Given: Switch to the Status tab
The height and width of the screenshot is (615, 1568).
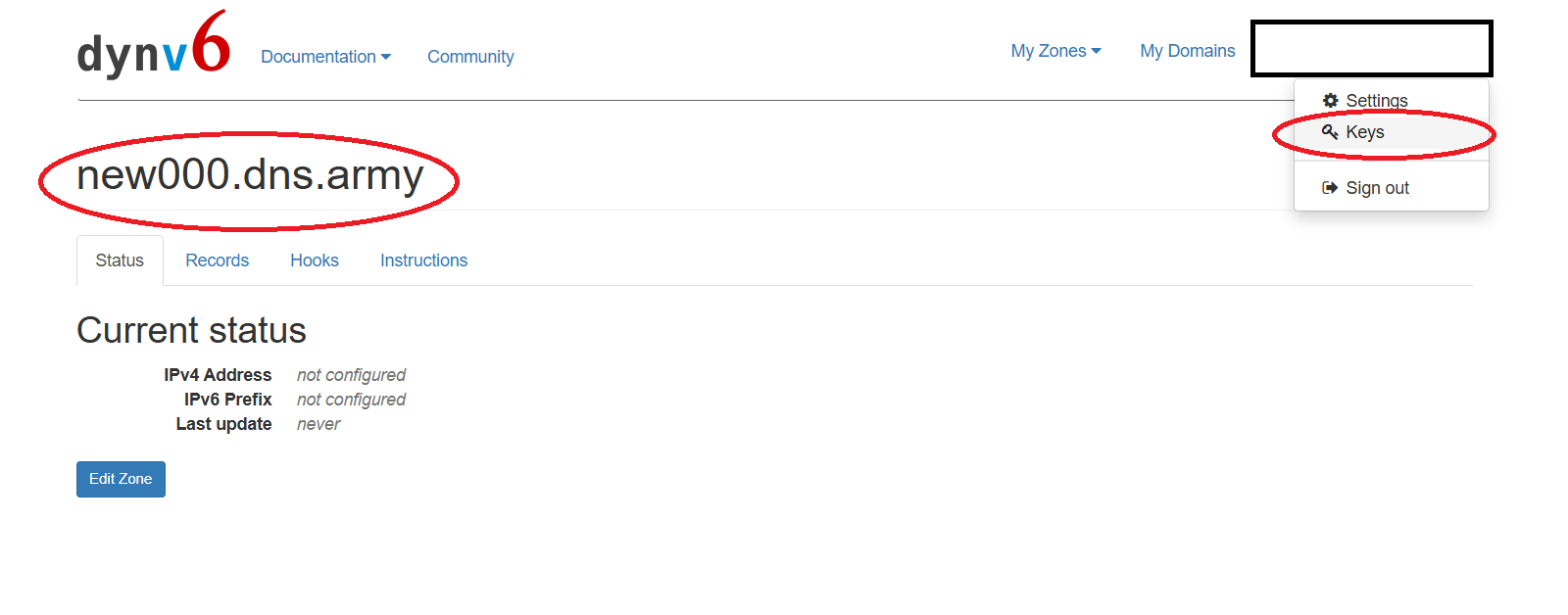Looking at the screenshot, I should pos(120,260).
